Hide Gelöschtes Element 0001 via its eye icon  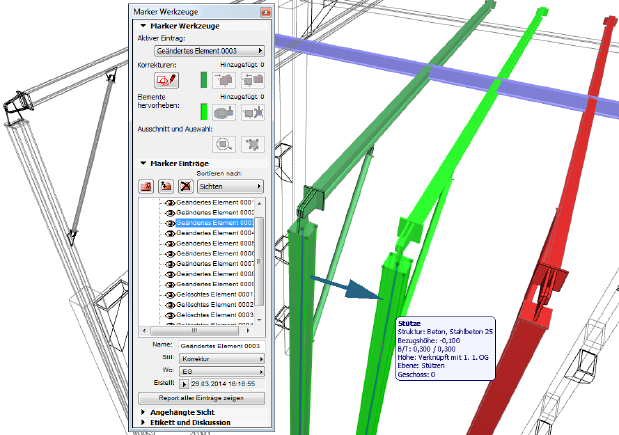tap(168, 294)
